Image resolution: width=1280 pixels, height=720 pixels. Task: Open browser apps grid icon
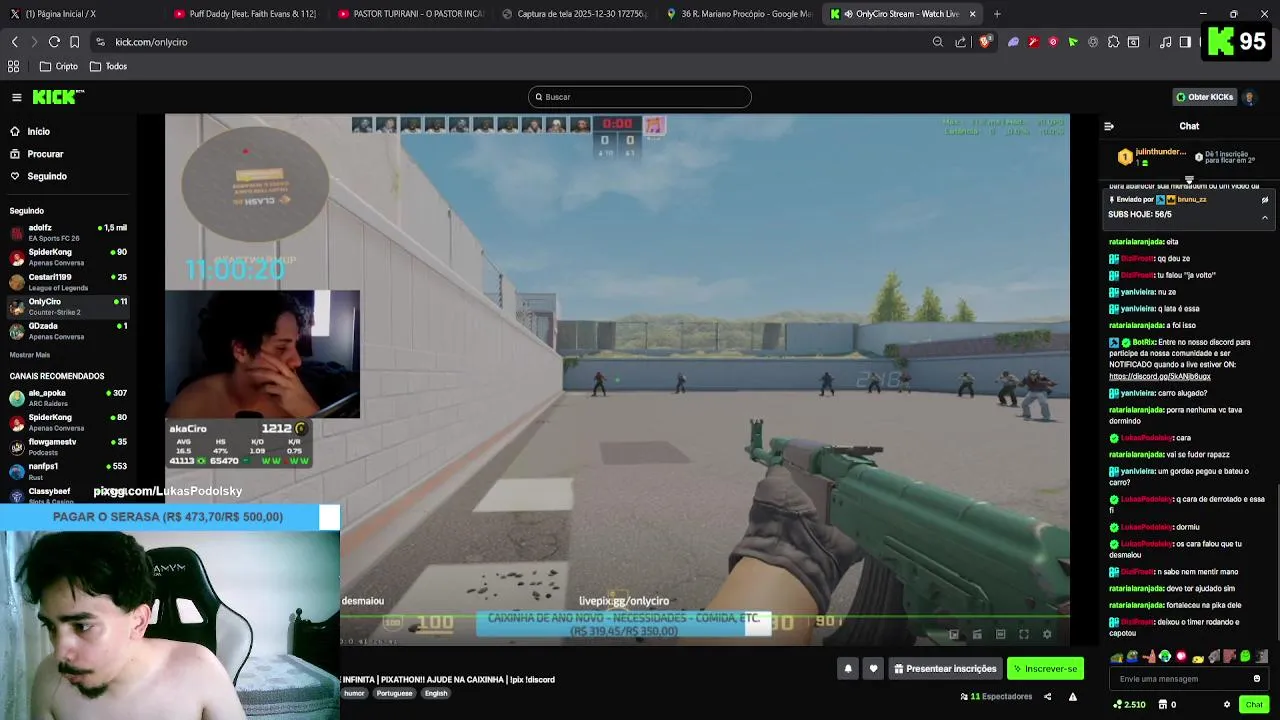[14, 66]
